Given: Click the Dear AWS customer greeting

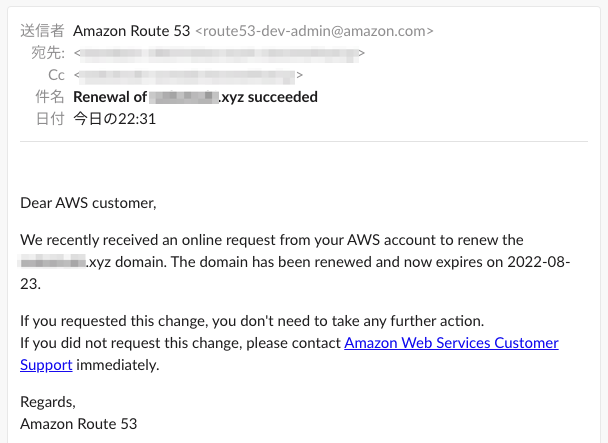Looking at the screenshot, I should pos(88,203).
